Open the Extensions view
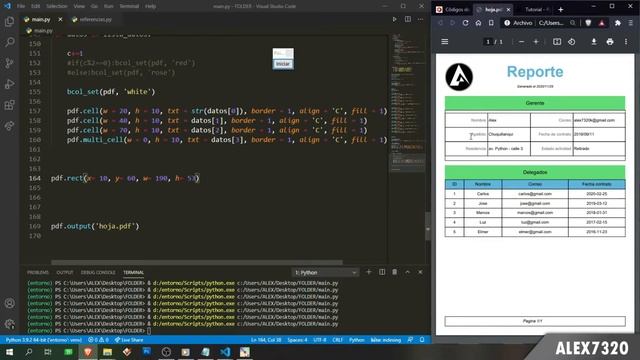 9,105
